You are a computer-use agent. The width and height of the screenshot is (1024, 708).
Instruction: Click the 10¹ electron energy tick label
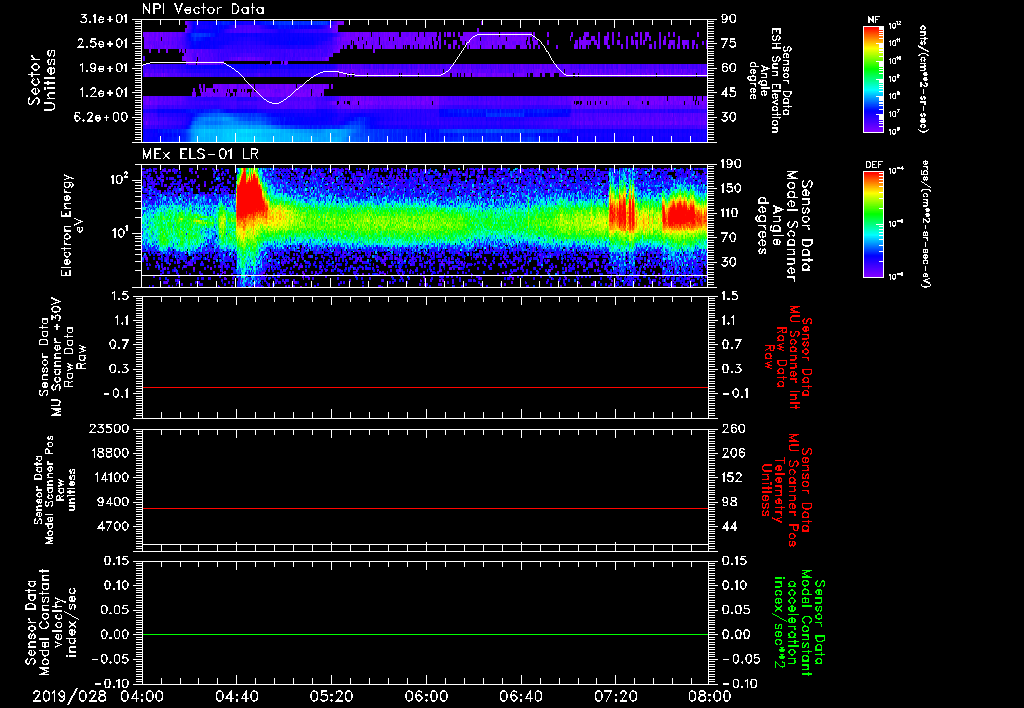[119, 233]
